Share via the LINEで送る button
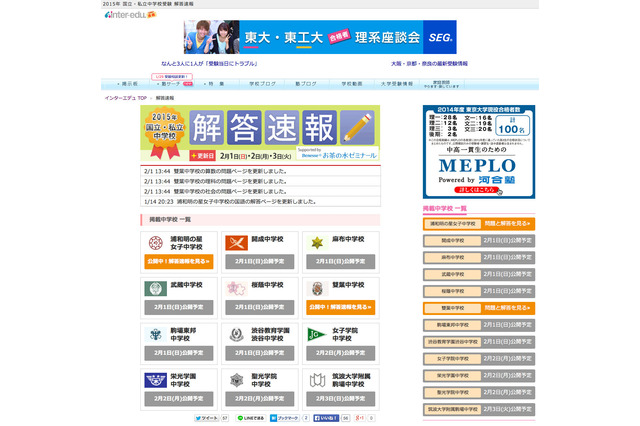640x426 pixels. coord(251,418)
